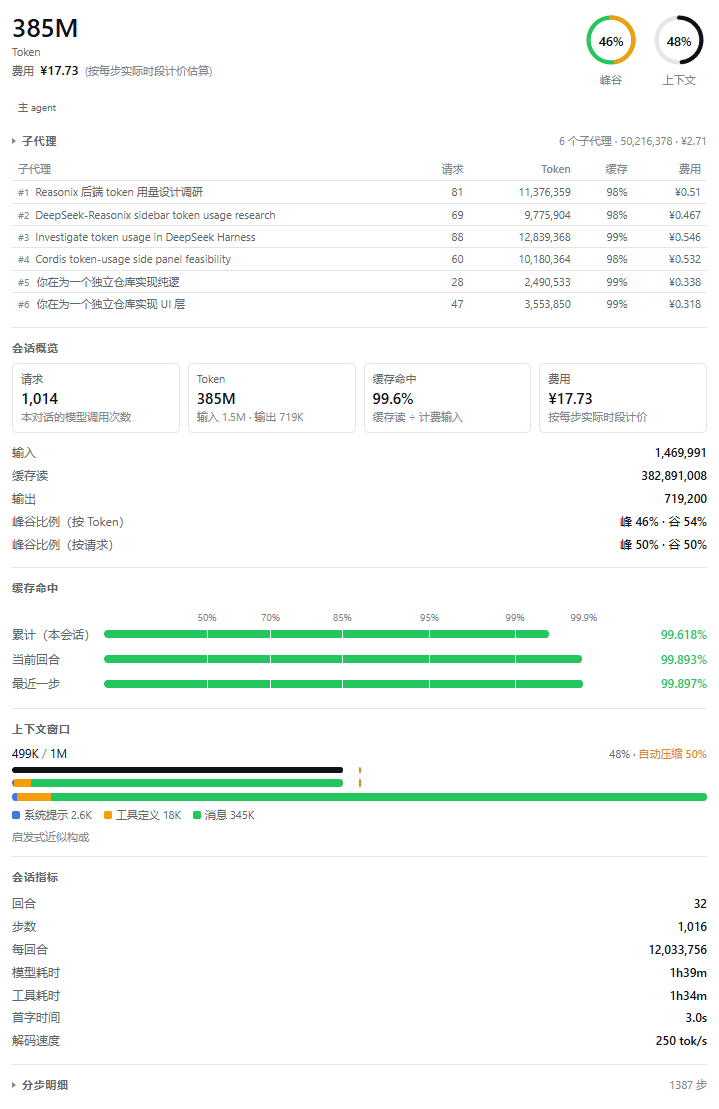
Task: Open sub-agent #5 独立仓库实现纯逻 row
Action: click(359, 282)
